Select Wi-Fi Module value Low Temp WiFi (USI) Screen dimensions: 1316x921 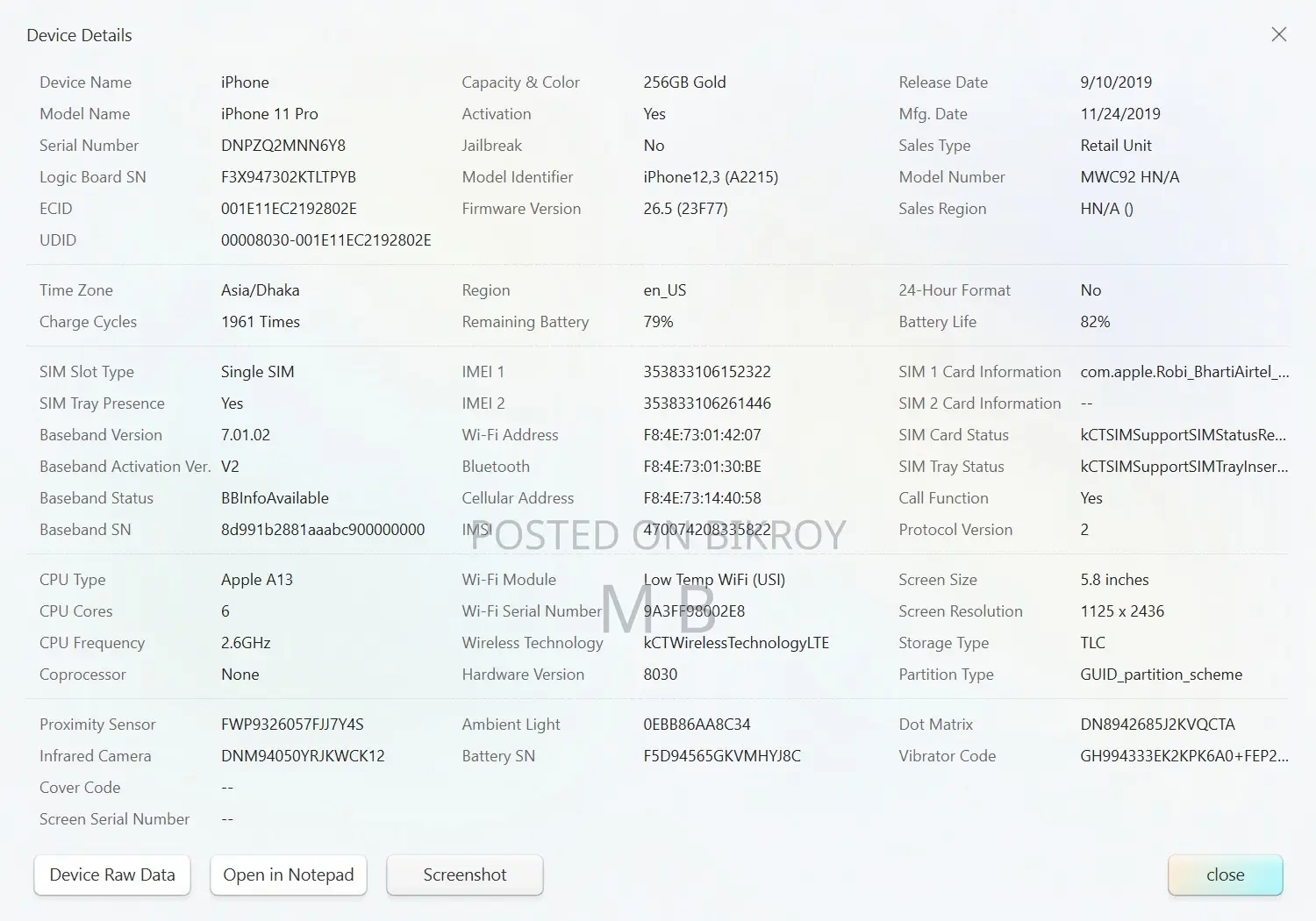tap(714, 580)
